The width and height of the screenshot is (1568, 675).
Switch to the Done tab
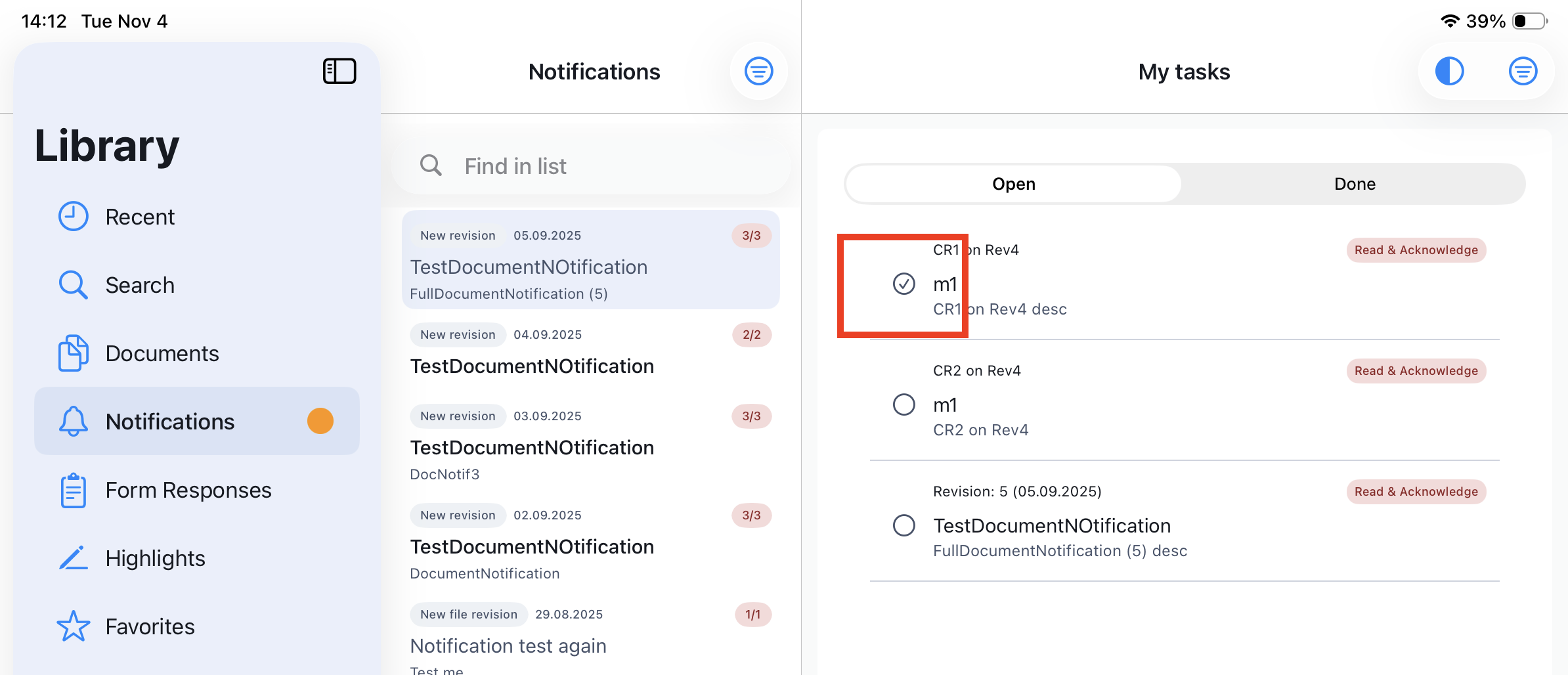1354,184
